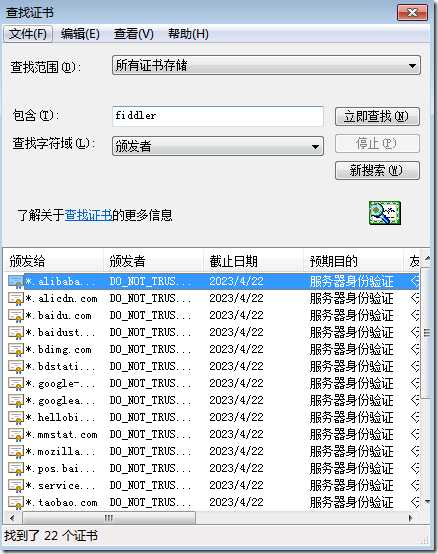Click certificate icon of *.googlea row

click(x=16, y=401)
